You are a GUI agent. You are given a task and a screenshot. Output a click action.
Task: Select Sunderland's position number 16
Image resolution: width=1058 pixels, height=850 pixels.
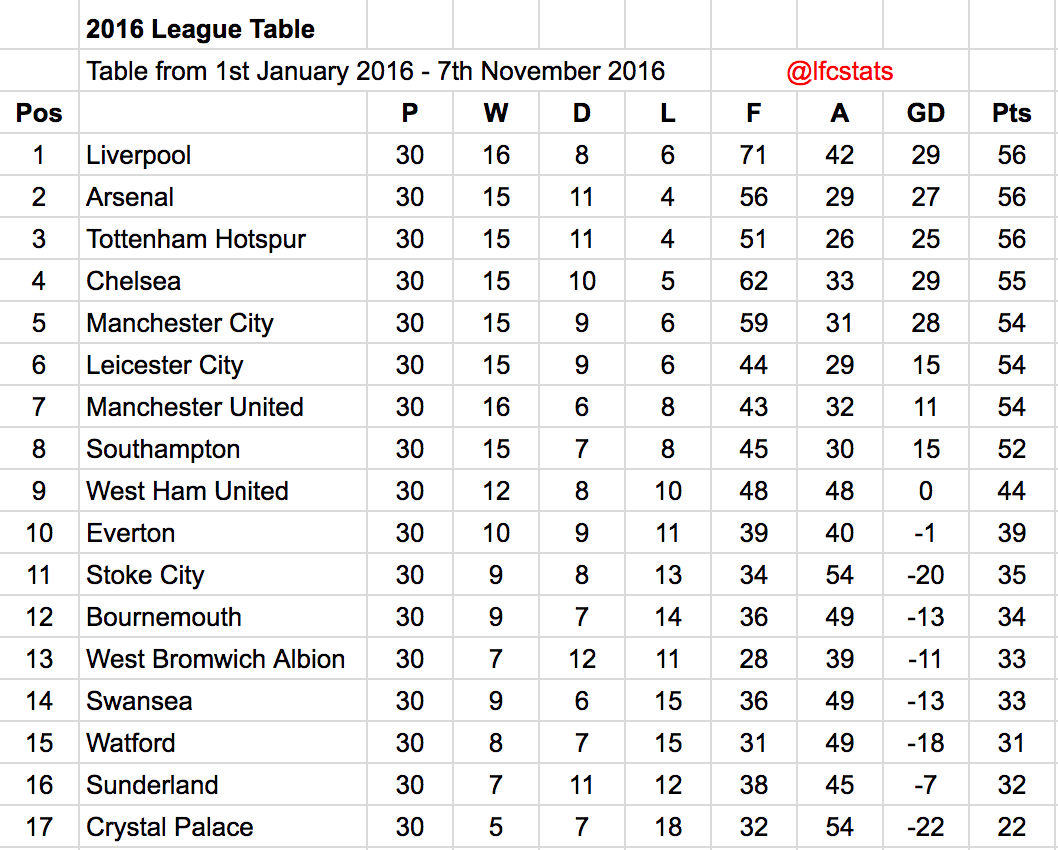point(39,785)
